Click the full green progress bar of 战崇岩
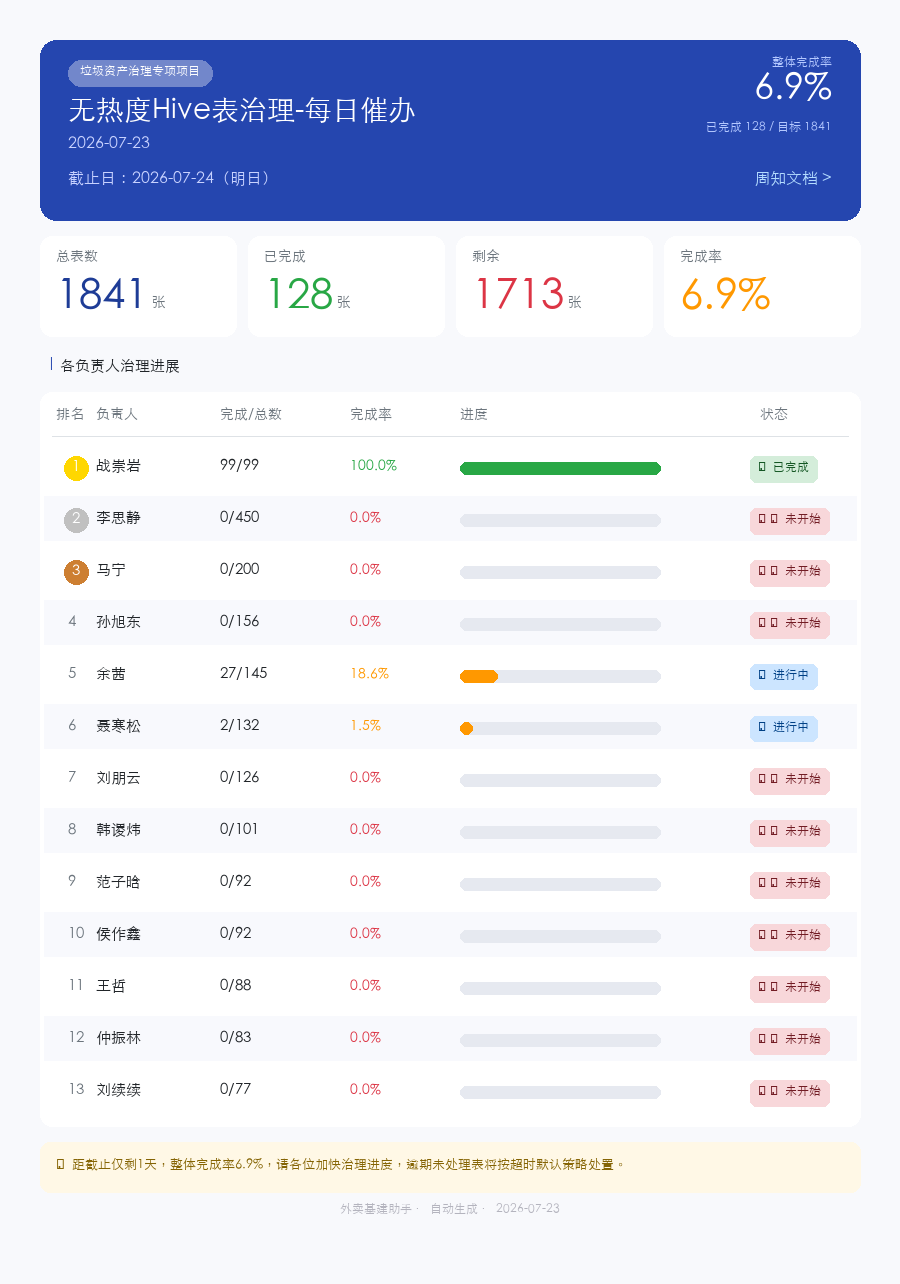The height and width of the screenshot is (1284, 900). click(560, 469)
